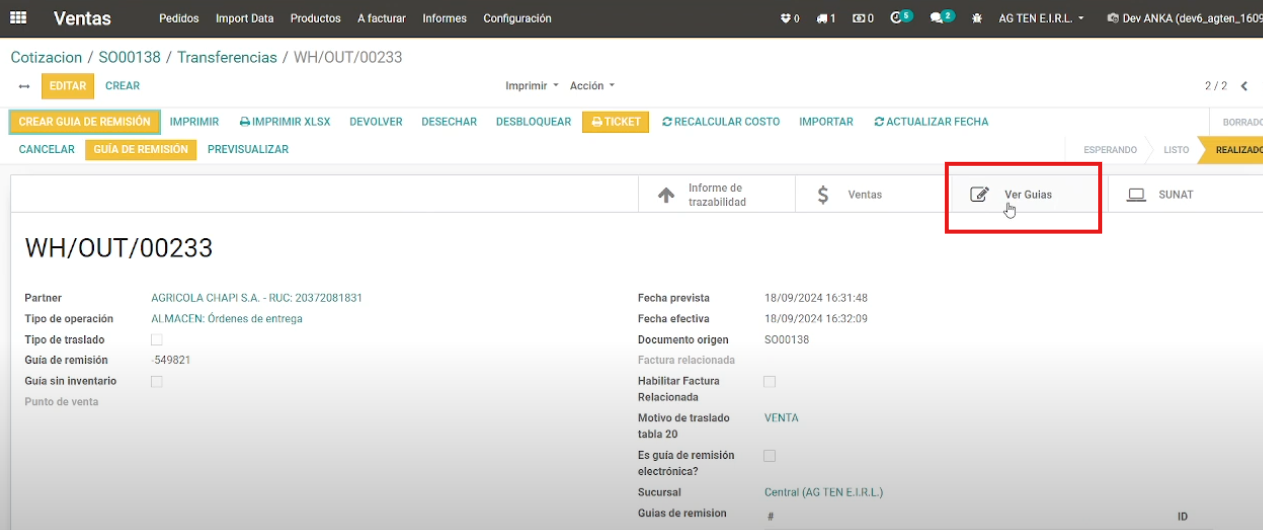The height and width of the screenshot is (530, 1263).
Task: Click the debug bug icon
Action: 976,18
